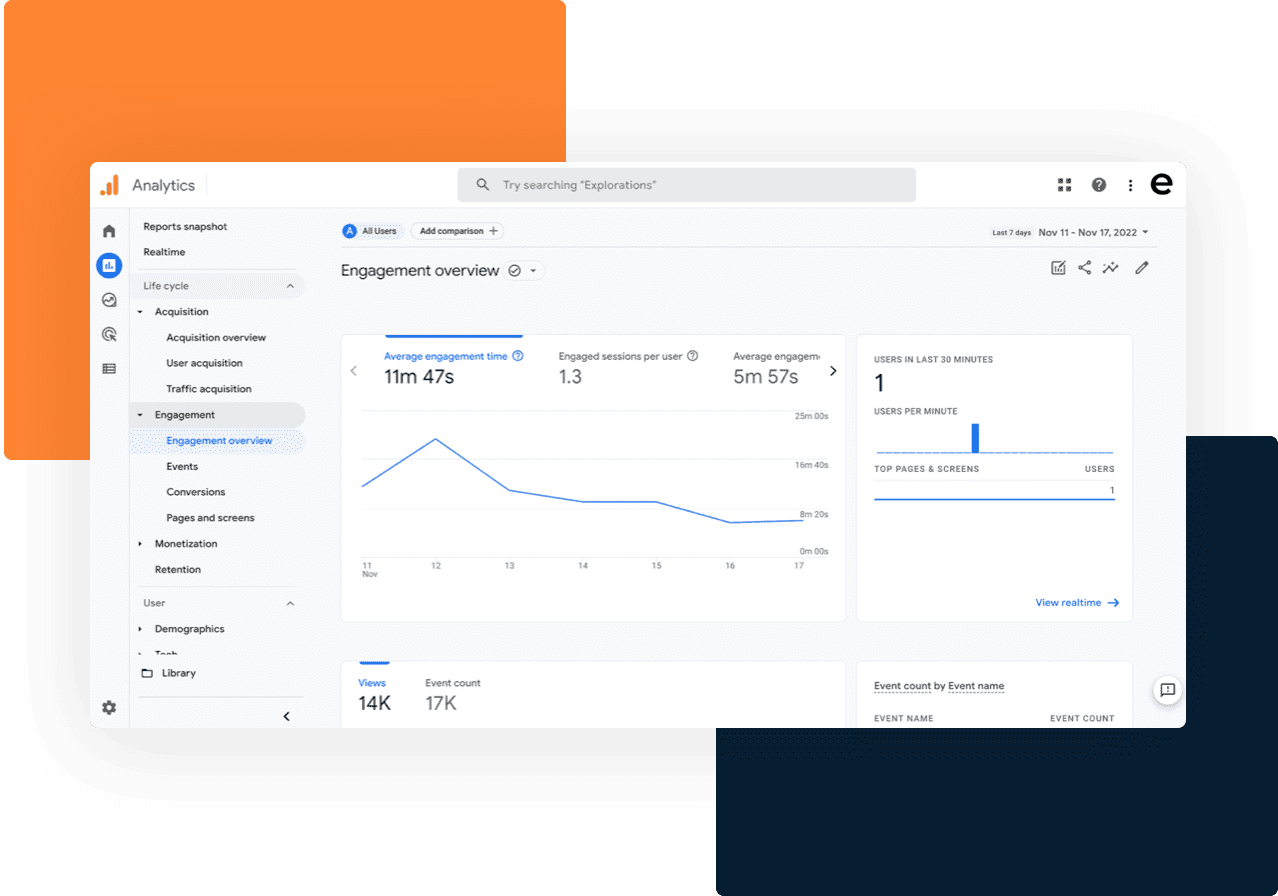The width and height of the screenshot is (1278, 896).
Task: Collapse the User section chevron
Action: pyautogui.click(x=290, y=603)
